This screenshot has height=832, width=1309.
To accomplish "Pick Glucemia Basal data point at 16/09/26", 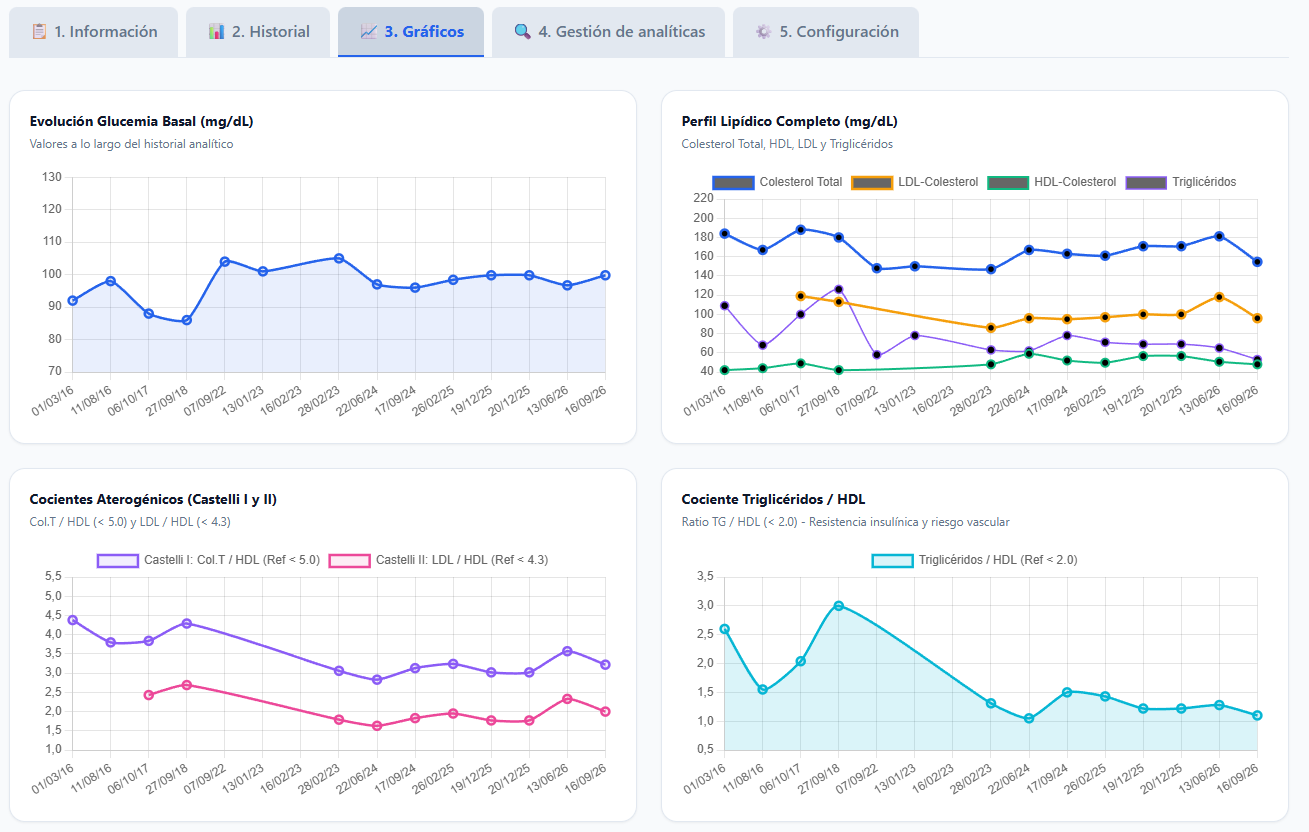I will (605, 275).
